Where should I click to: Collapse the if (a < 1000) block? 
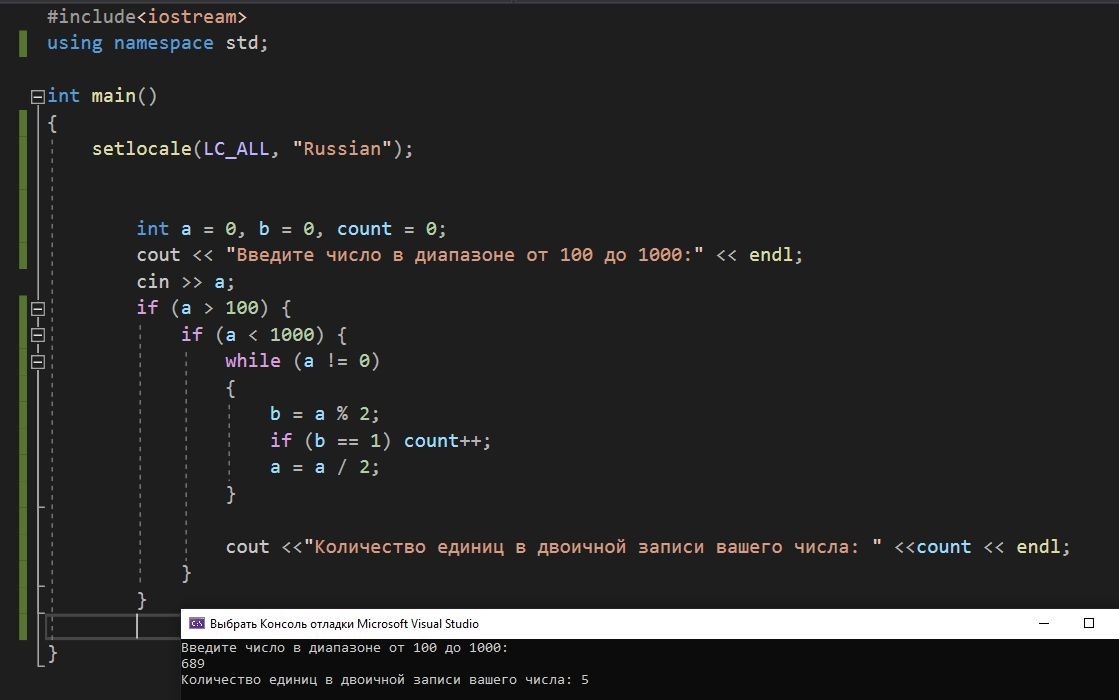click(38, 335)
